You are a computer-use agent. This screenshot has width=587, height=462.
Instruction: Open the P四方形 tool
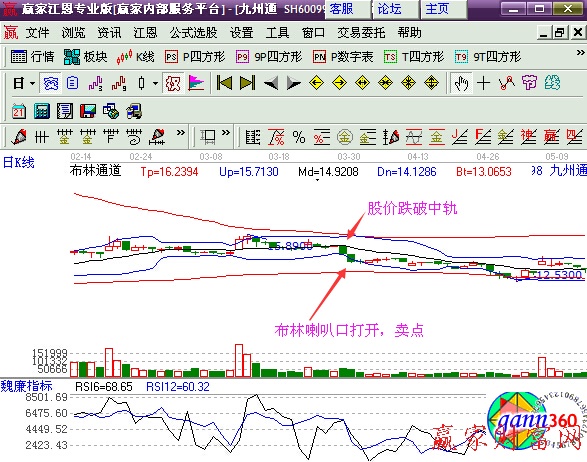pos(195,57)
